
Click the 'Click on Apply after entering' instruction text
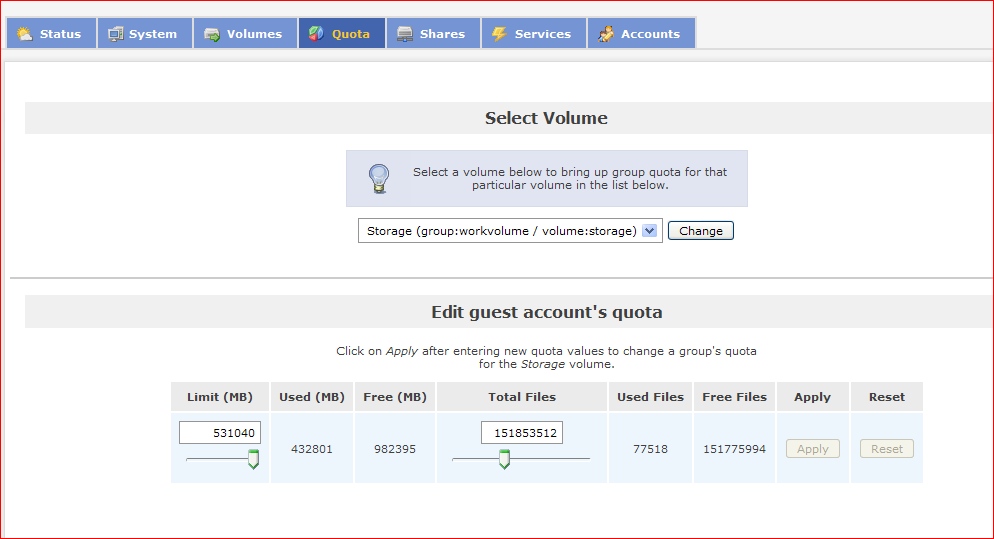tap(546, 358)
